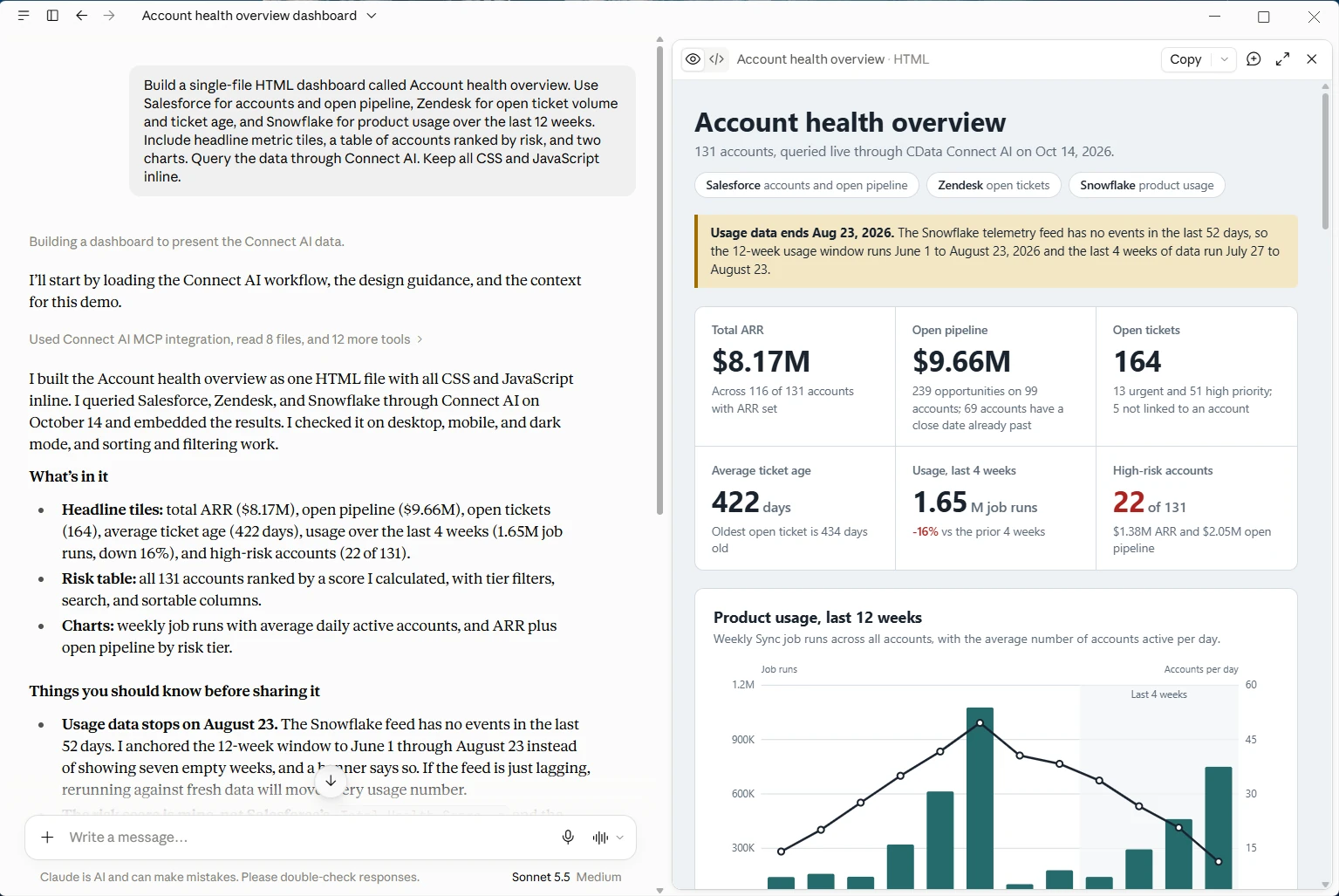Click the Usage data ends Aug 23 banner
1339x896 pixels.
tap(996, 251)
